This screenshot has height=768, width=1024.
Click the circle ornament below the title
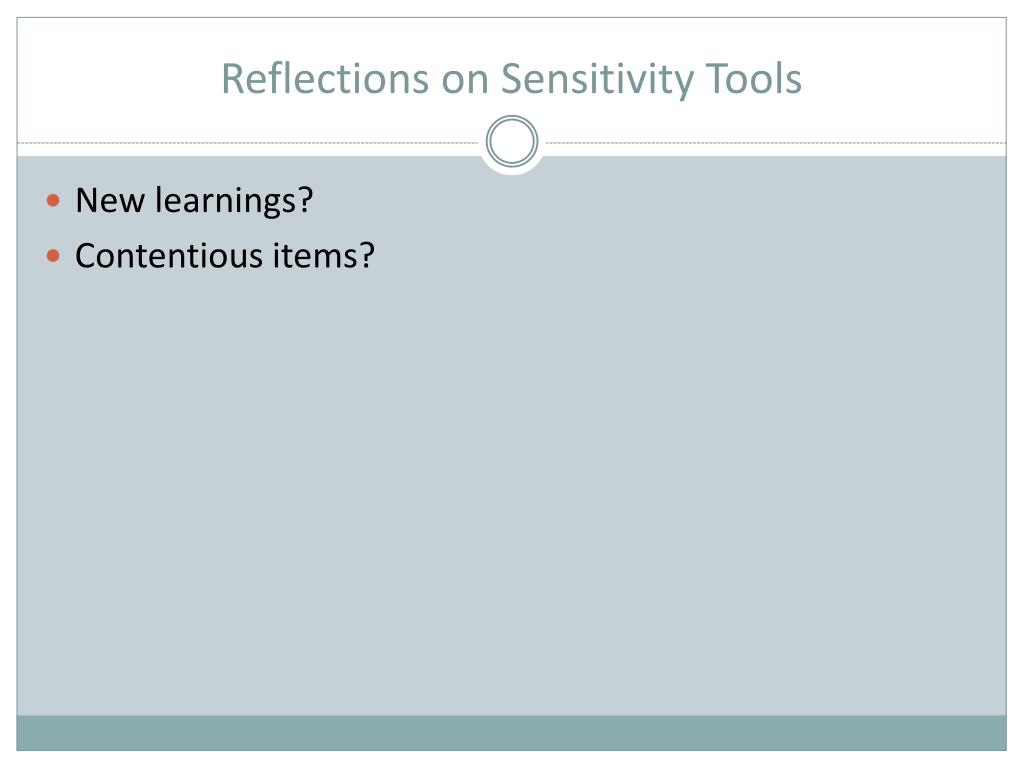pos(512,142)
